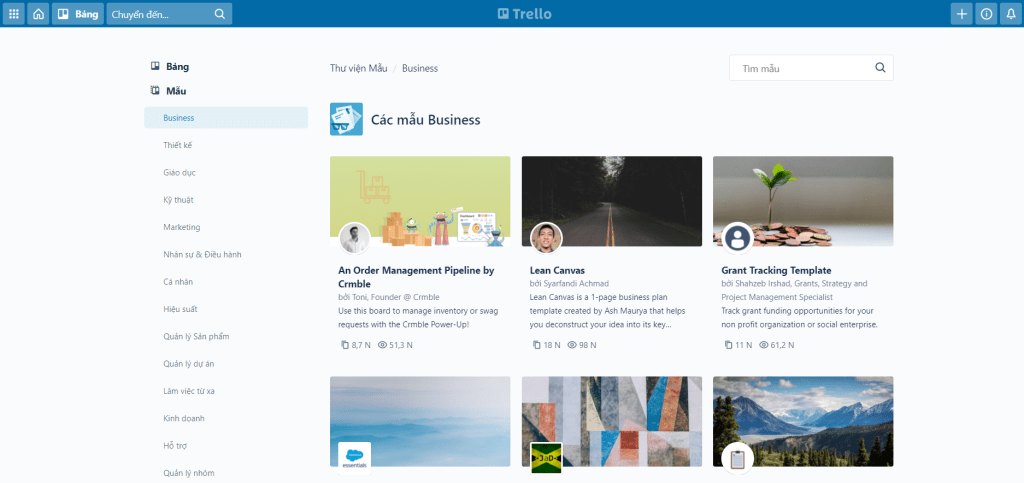Select Bảng in the left sidebar

coord(177,67)
